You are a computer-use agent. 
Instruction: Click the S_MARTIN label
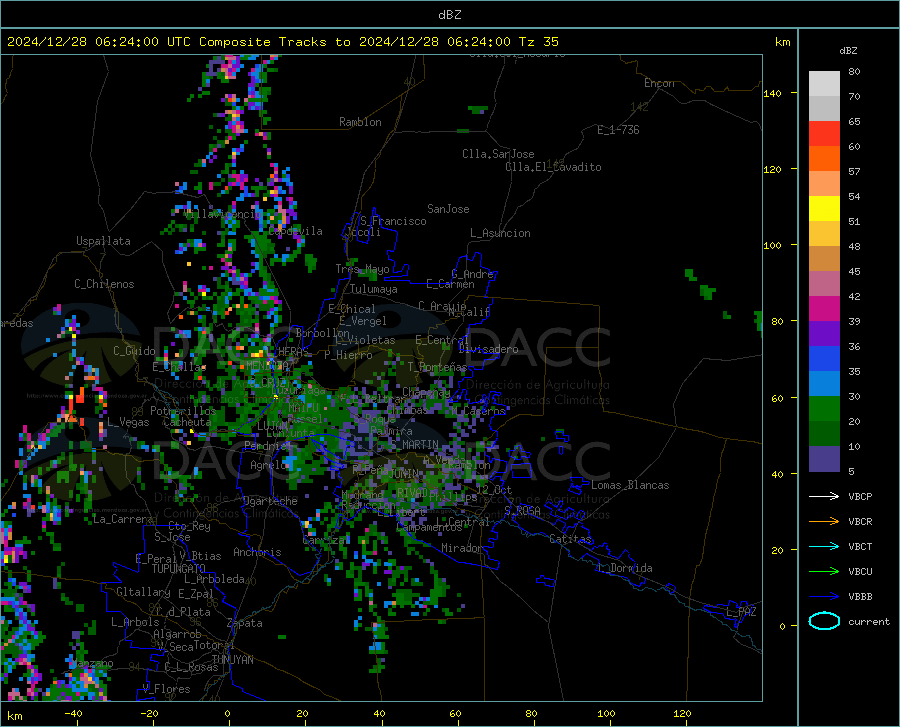pyautogui.click(x=414, y=445)
